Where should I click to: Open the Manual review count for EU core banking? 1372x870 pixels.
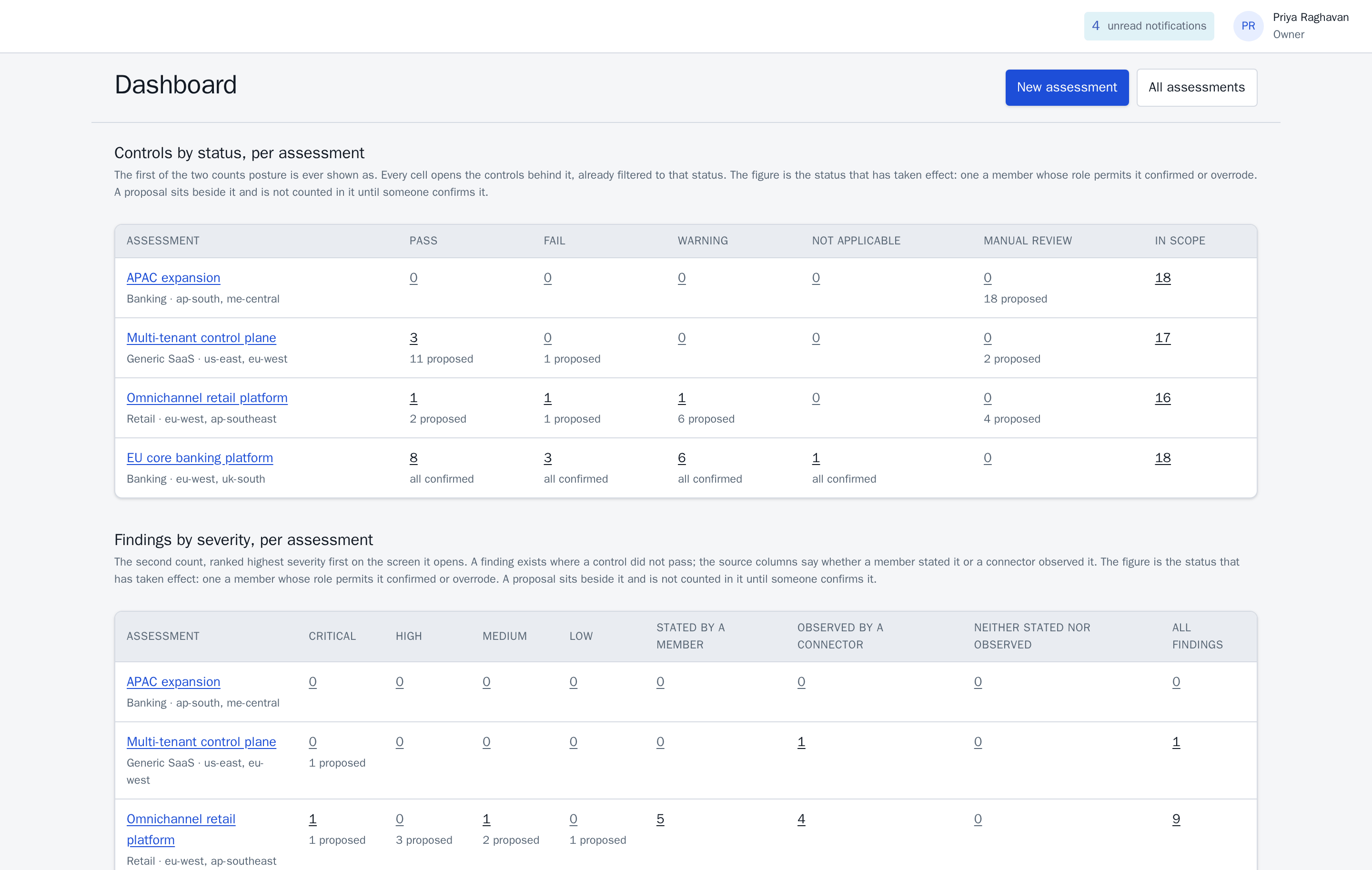click(x=988, y=457)
